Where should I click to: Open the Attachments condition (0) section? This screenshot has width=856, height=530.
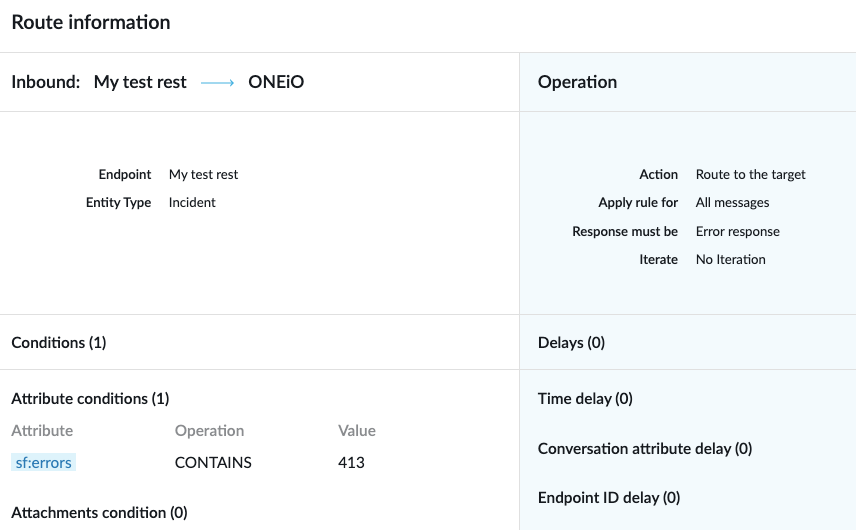pyautogui.click(x=99, y=513)
